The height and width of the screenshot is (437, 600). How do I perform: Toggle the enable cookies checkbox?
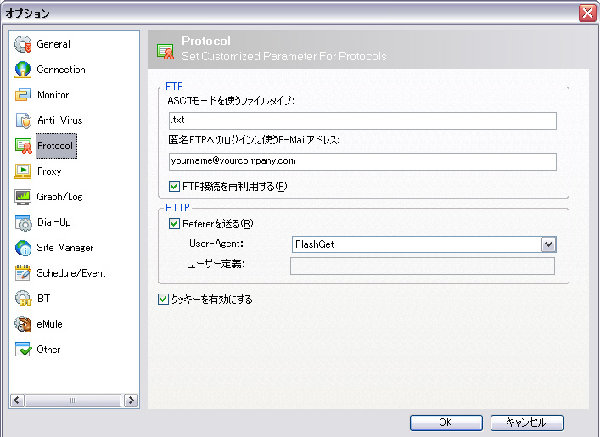point(164,299)
